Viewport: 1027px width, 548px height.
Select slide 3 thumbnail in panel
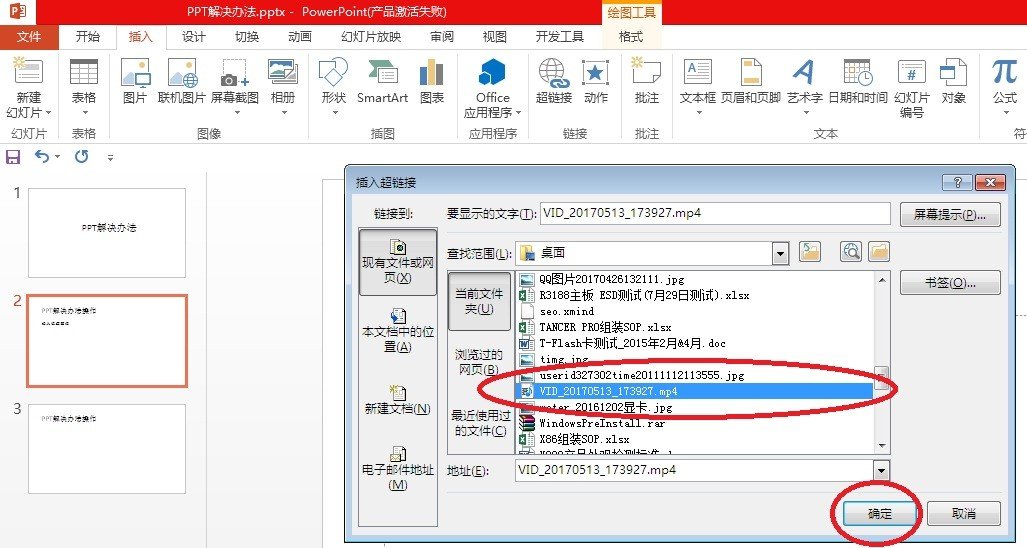107,449
